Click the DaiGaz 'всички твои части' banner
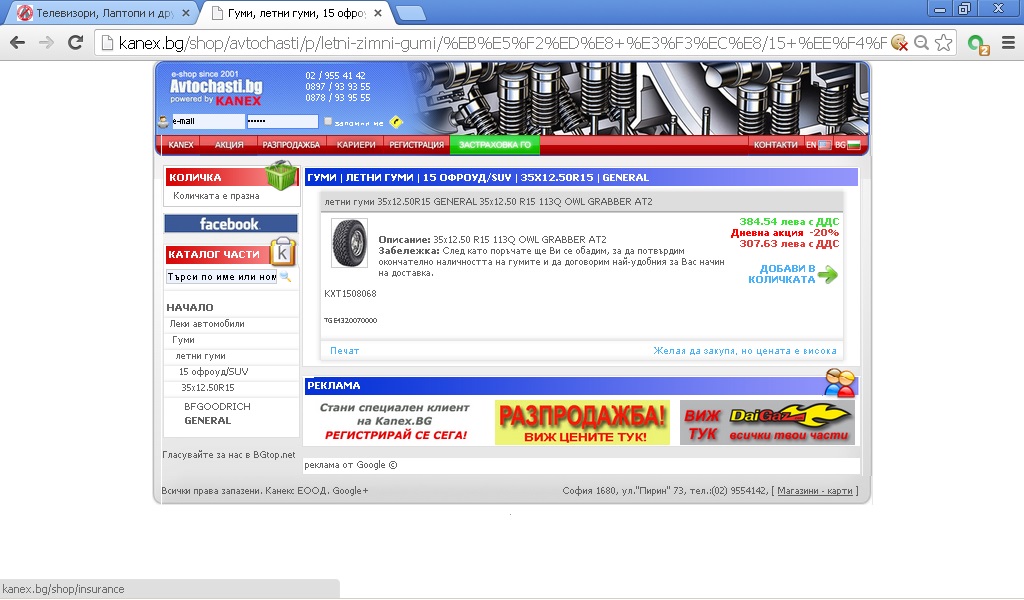Image resolution: width=1024 pixels, height=600 pixels. pos(767,422)
